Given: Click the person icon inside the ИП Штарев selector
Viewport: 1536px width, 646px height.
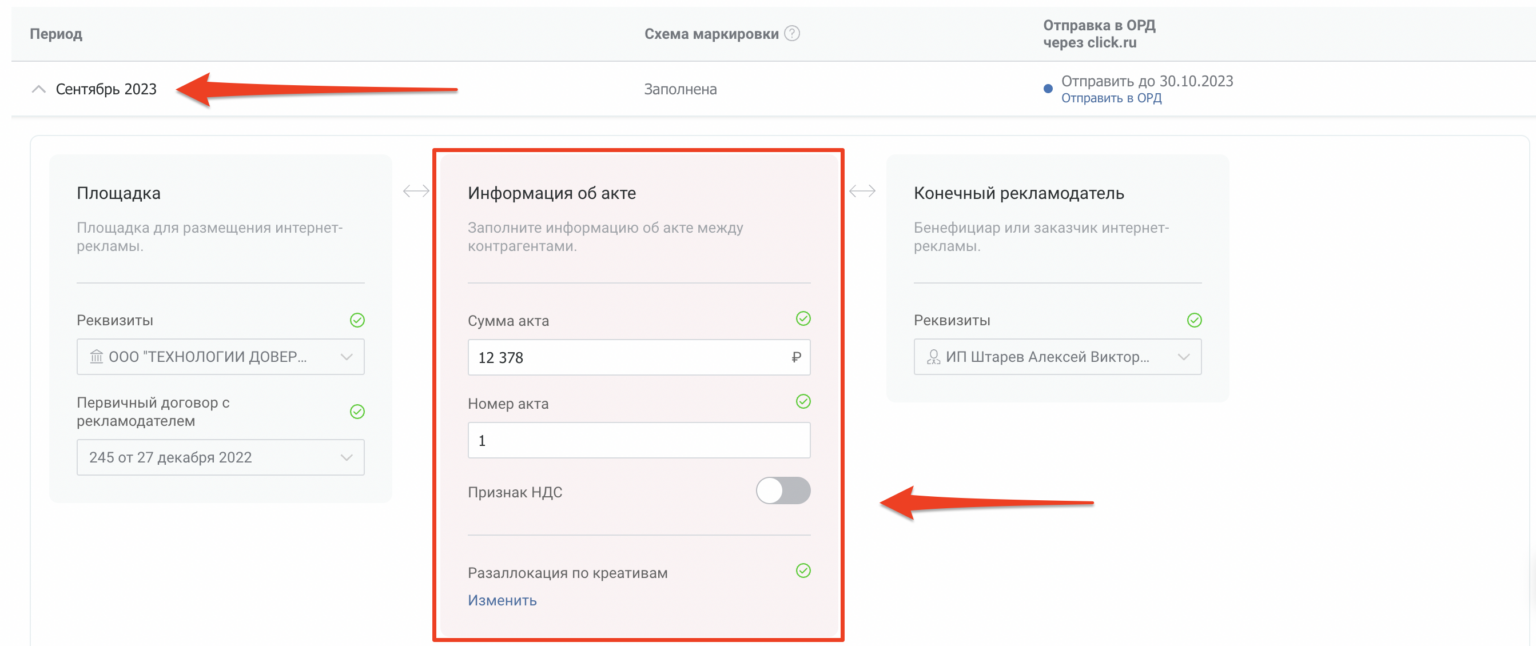Looking at the screenshot, I should (x=931, y=356).
